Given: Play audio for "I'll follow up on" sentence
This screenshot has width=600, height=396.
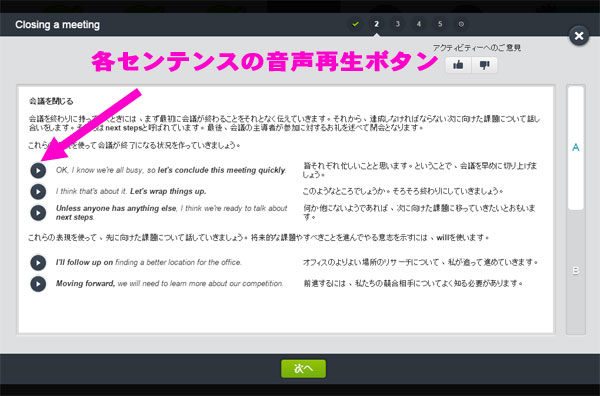Looking at the screenshot, I should tap(38, 262).
